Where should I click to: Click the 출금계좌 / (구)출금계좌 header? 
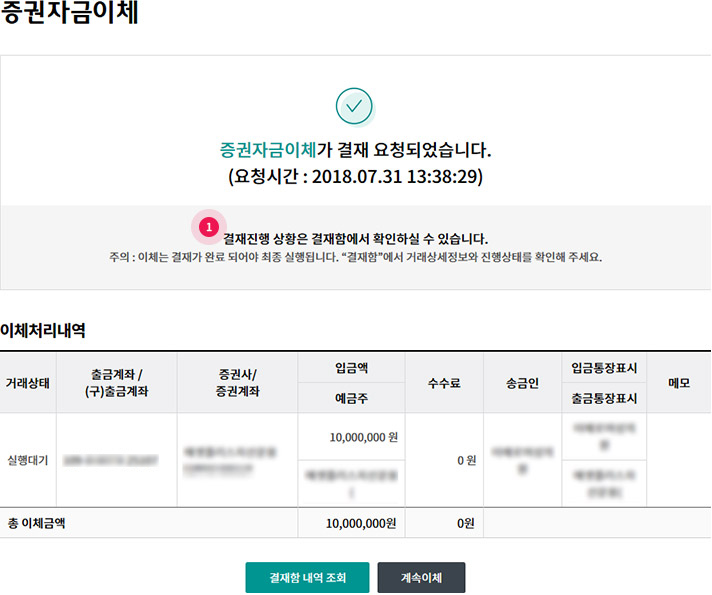click(x=116, y=383)
